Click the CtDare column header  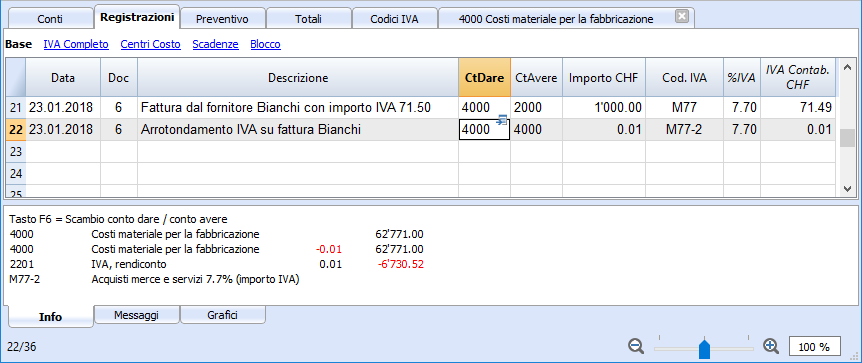(x=484, y=78)
